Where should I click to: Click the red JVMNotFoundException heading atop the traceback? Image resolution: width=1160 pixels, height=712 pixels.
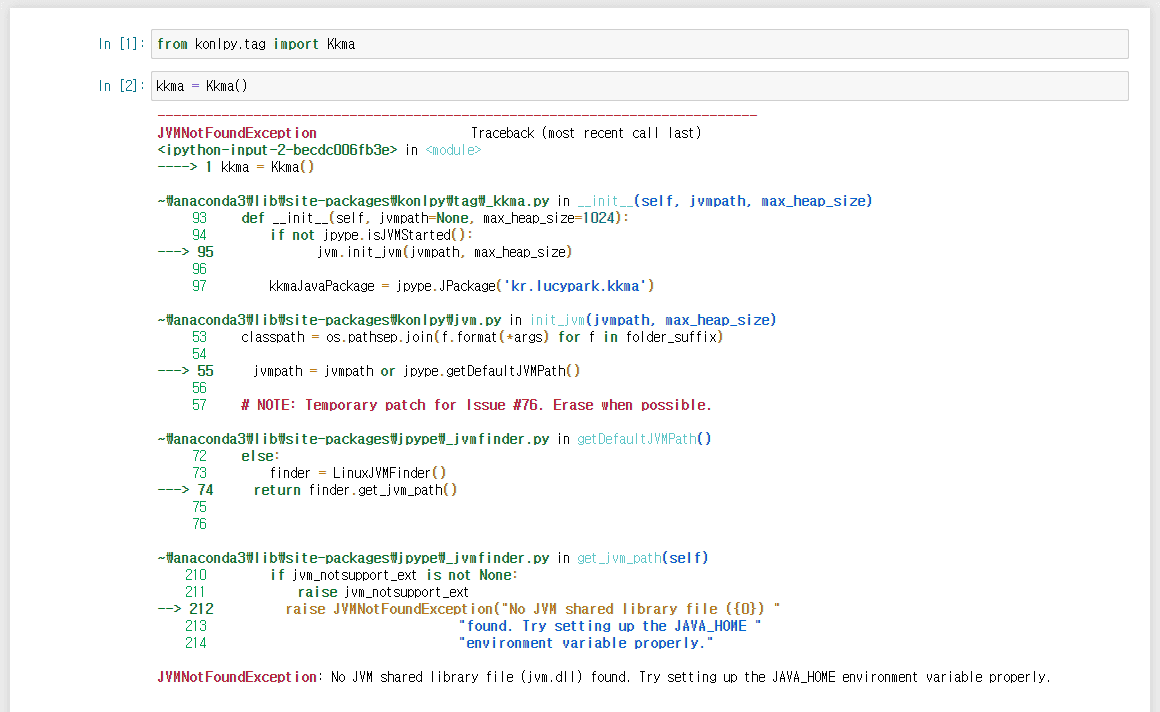click(237, 133)
